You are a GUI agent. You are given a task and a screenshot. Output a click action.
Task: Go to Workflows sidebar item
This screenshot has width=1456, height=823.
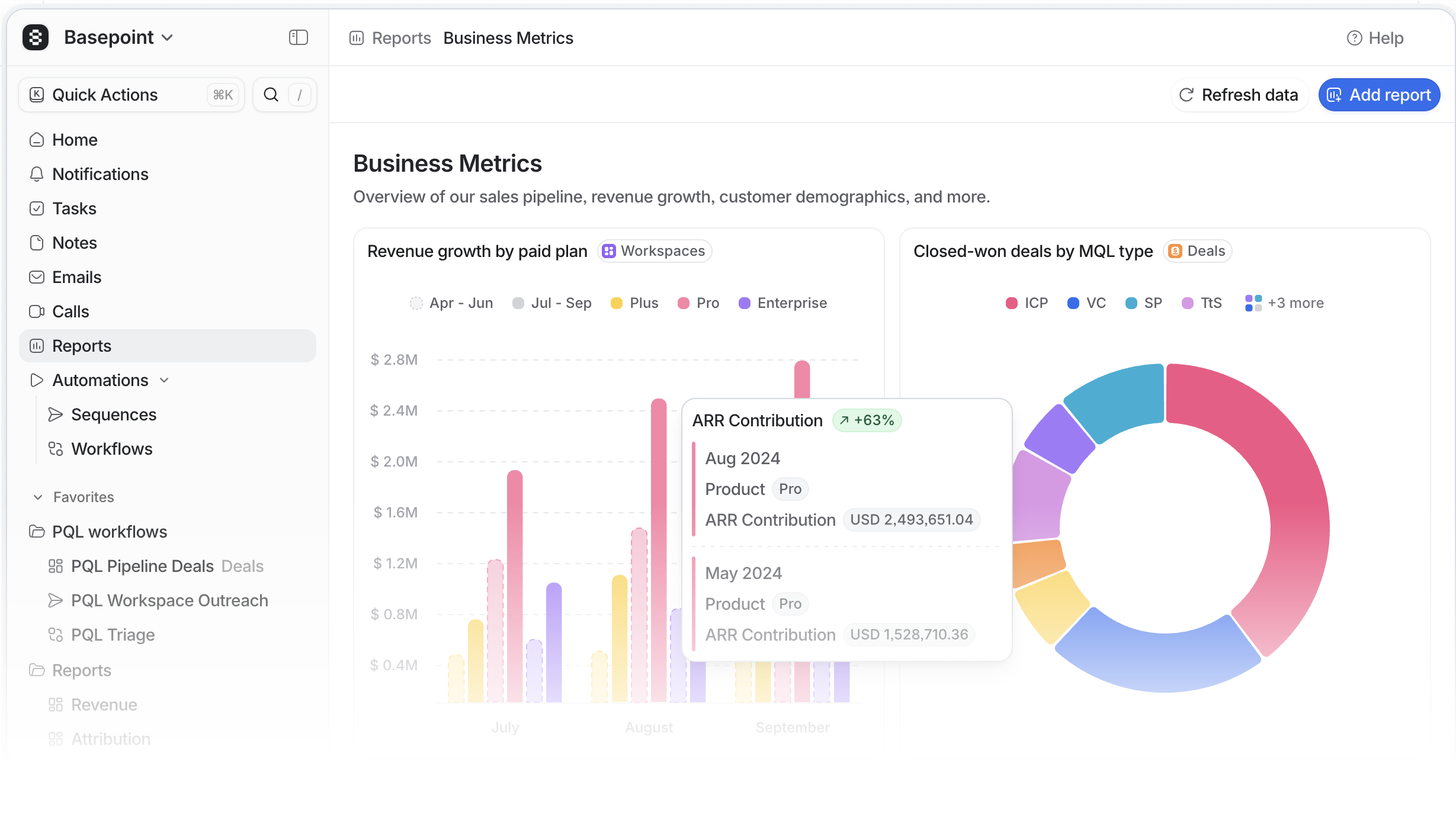point(111,449)
